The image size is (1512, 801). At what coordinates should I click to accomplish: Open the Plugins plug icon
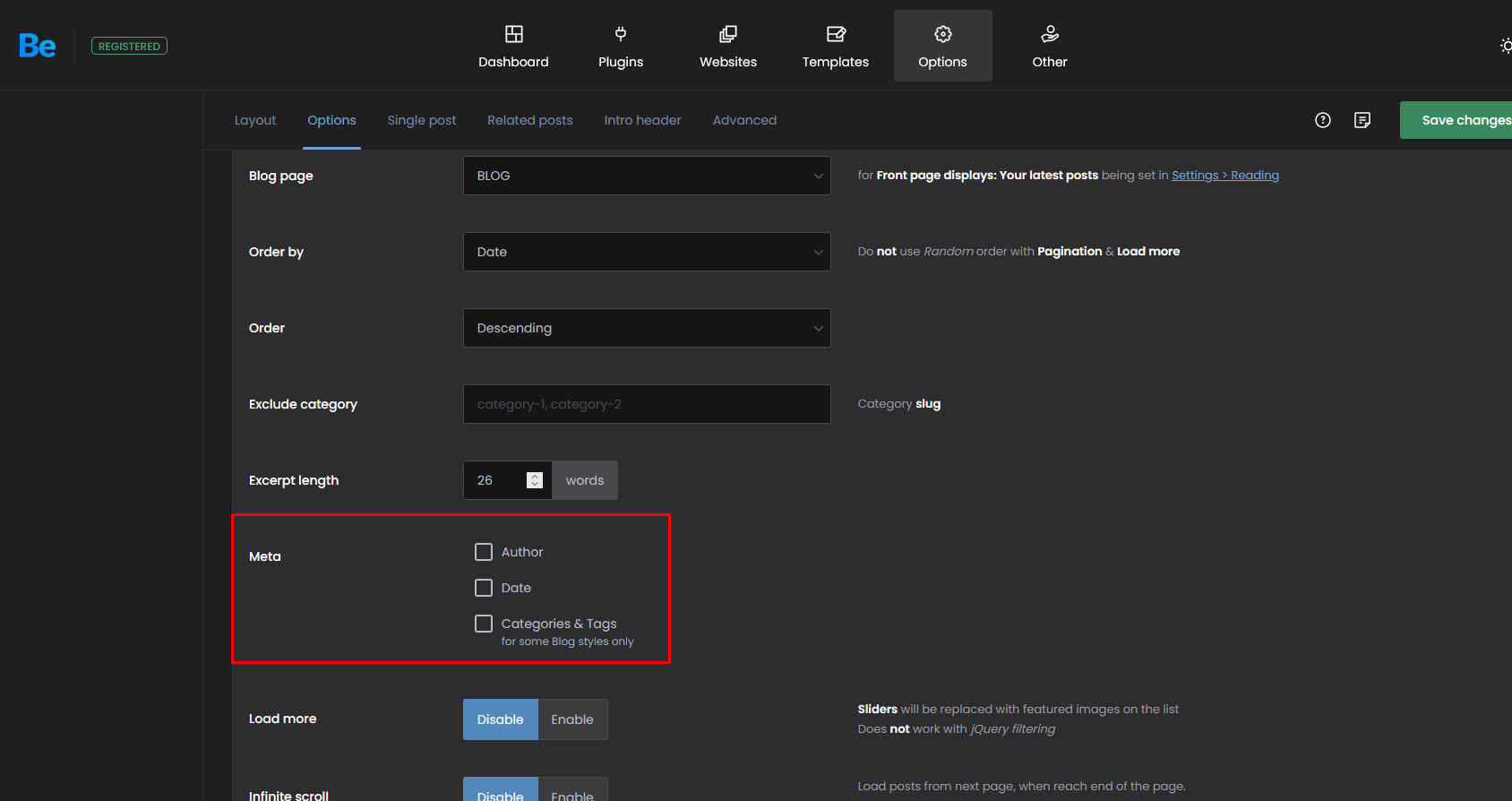pyautogui.click(x=621, y=34)
